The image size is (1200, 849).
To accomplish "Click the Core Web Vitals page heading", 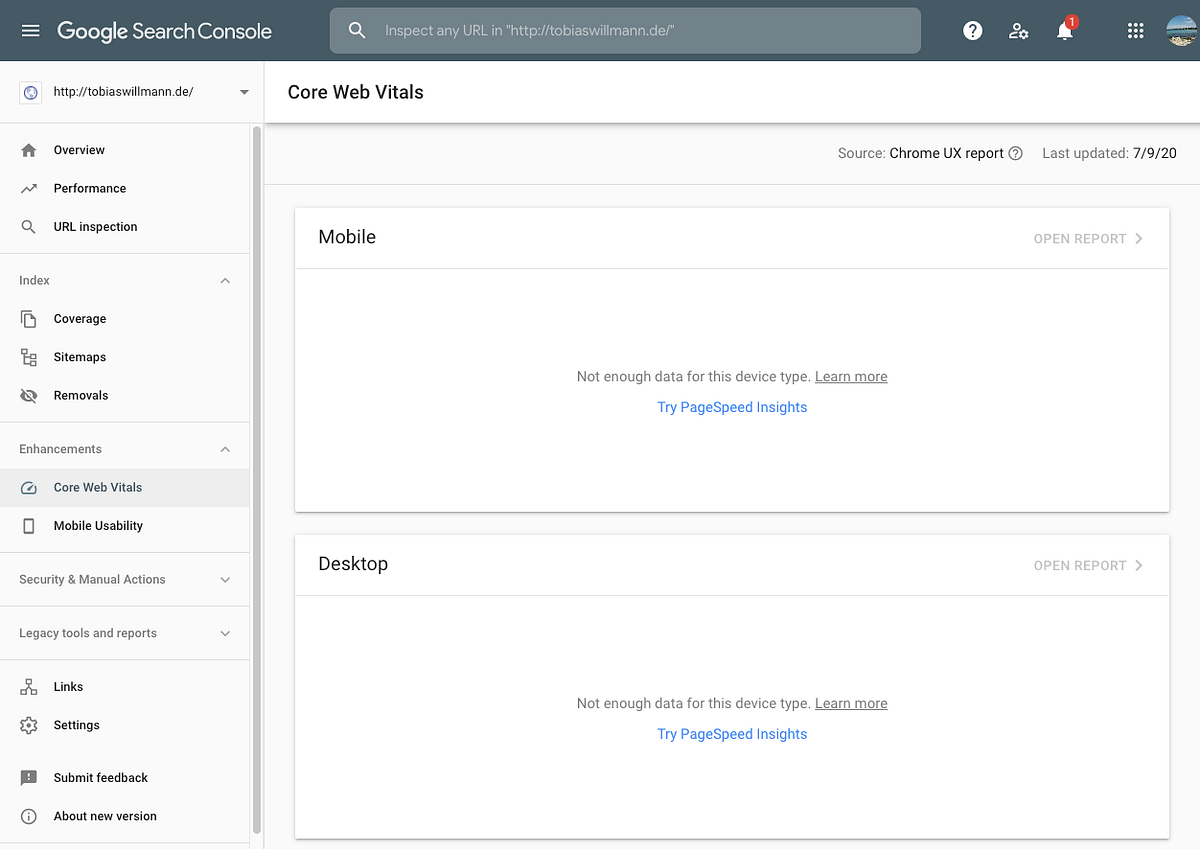I will pyautogui.click(x=356, y=92).
